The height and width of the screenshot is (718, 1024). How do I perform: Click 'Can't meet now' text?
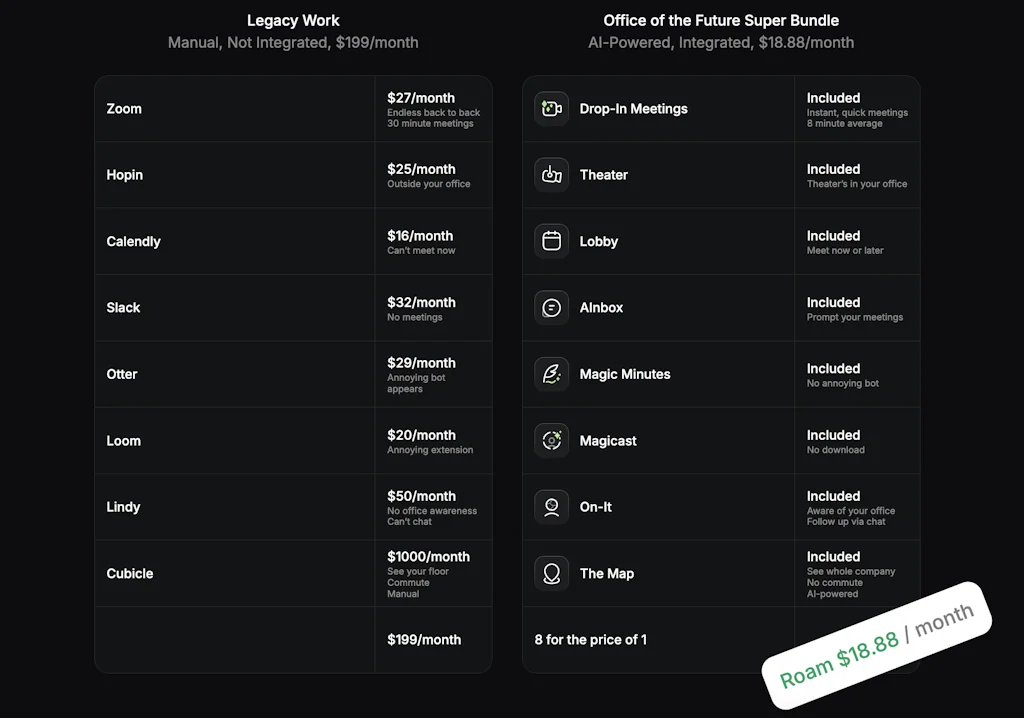coord(421,250)
